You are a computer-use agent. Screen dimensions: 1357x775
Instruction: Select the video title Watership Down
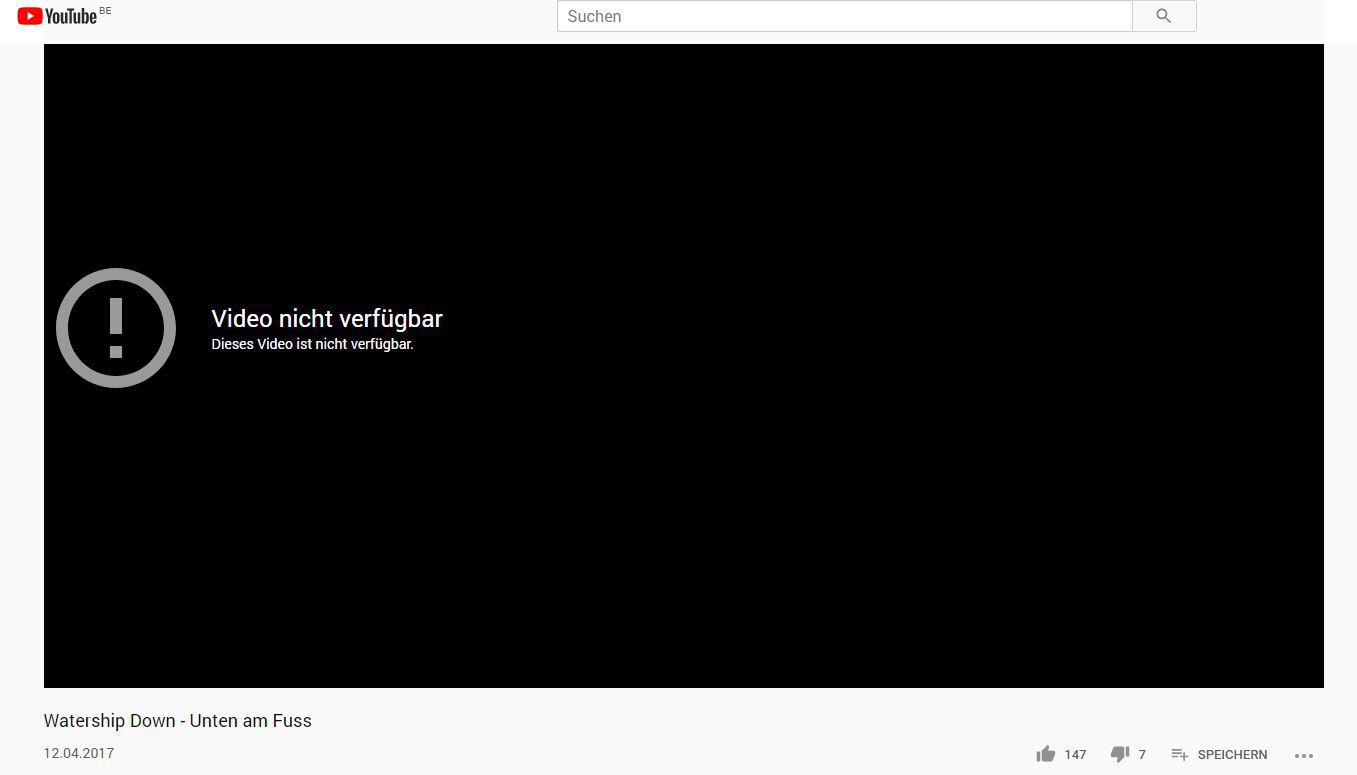(178, 720)
